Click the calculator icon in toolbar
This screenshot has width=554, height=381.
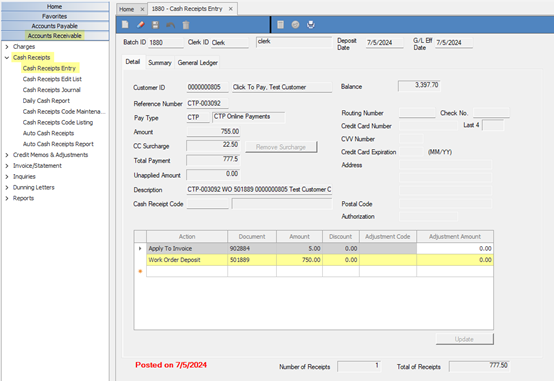[281, 25]
